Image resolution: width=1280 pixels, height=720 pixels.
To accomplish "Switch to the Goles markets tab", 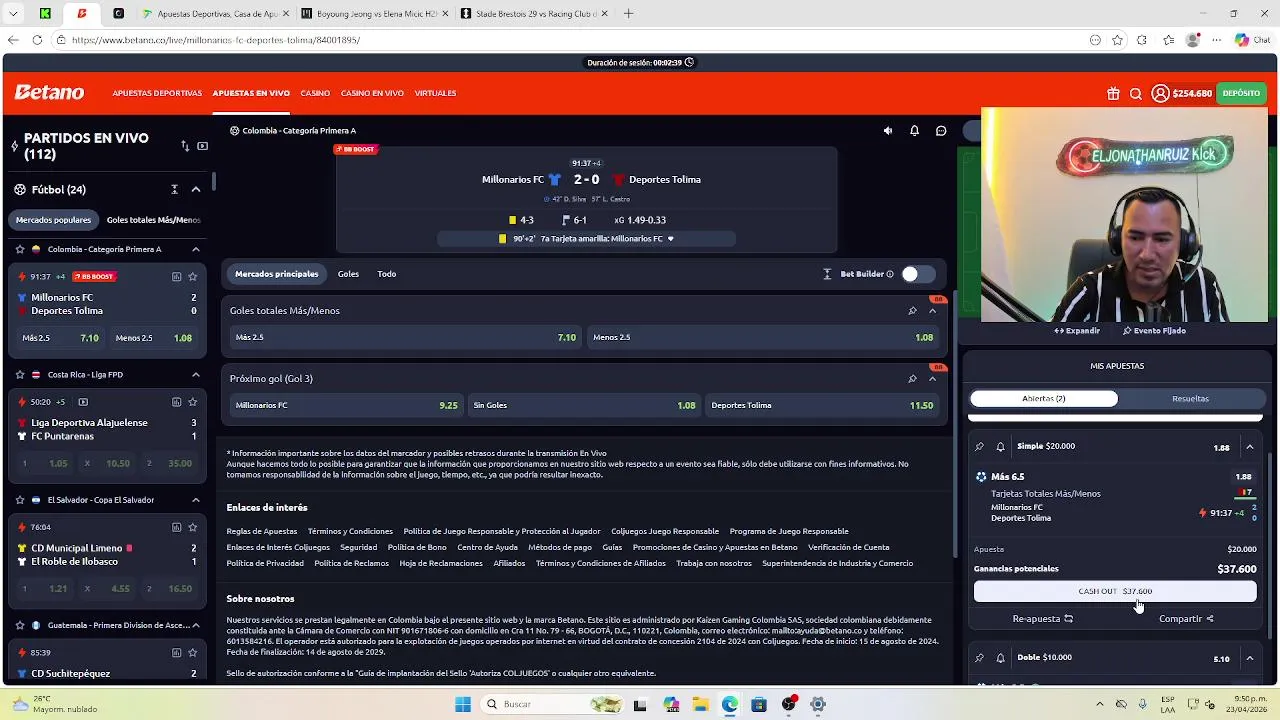I will click(x=348, y=274).
